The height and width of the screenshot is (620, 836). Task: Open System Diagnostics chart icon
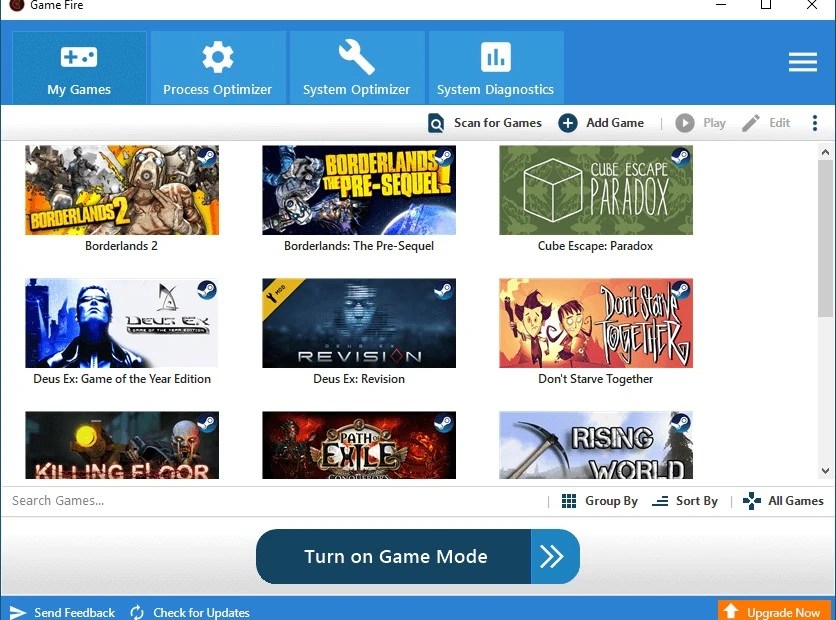click(495, 57)
